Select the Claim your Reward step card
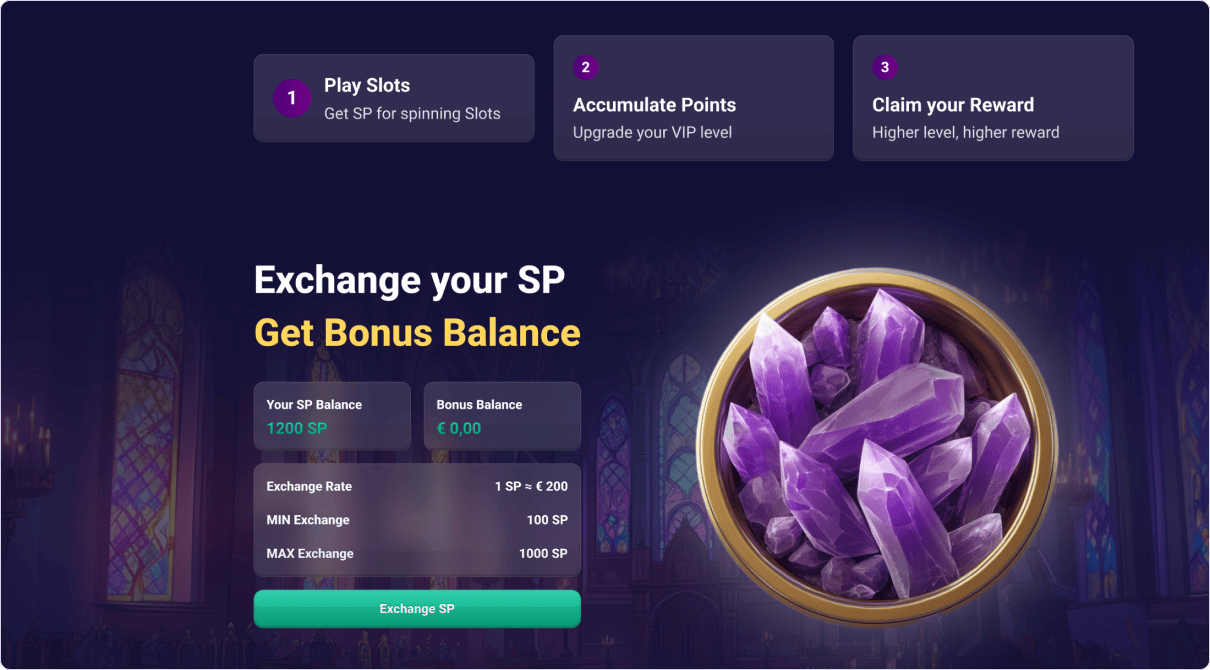This screenshot has height=670, width=1210. 992,98
